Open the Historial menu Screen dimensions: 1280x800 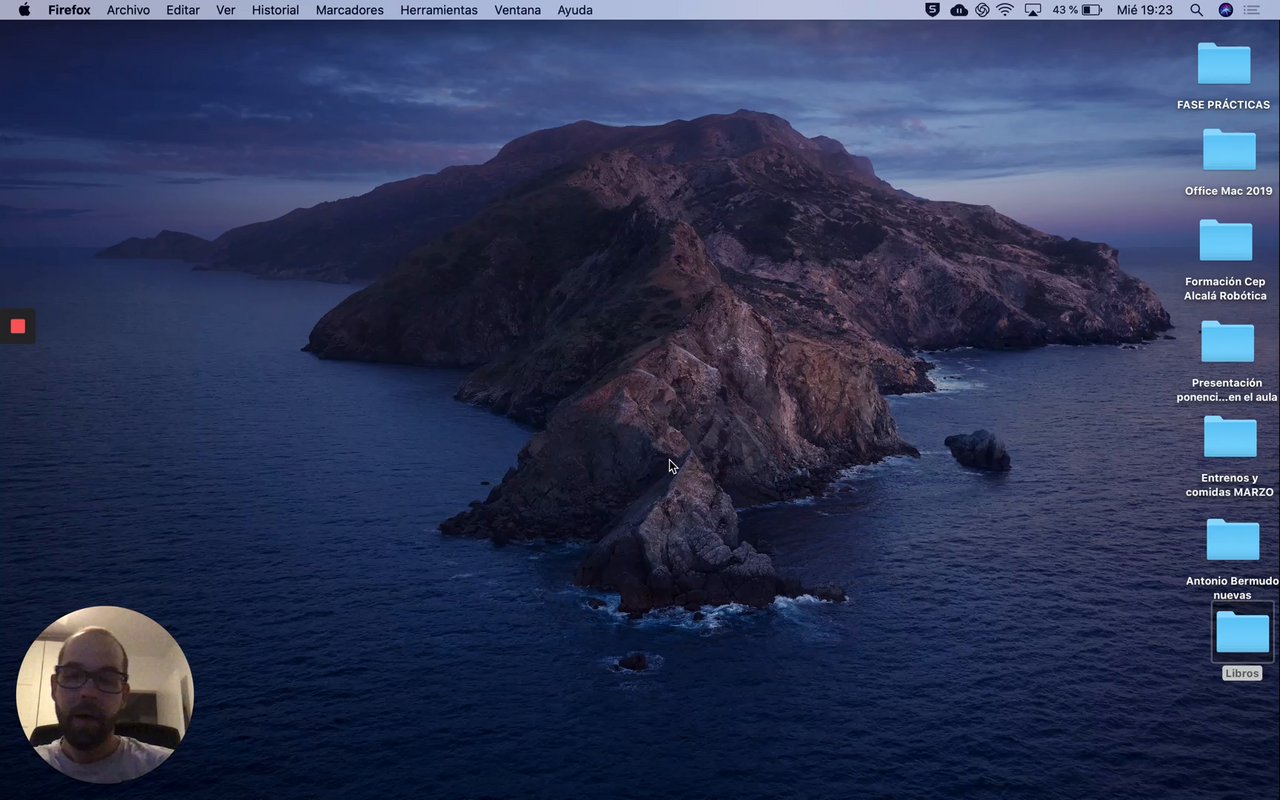[275, 10]
